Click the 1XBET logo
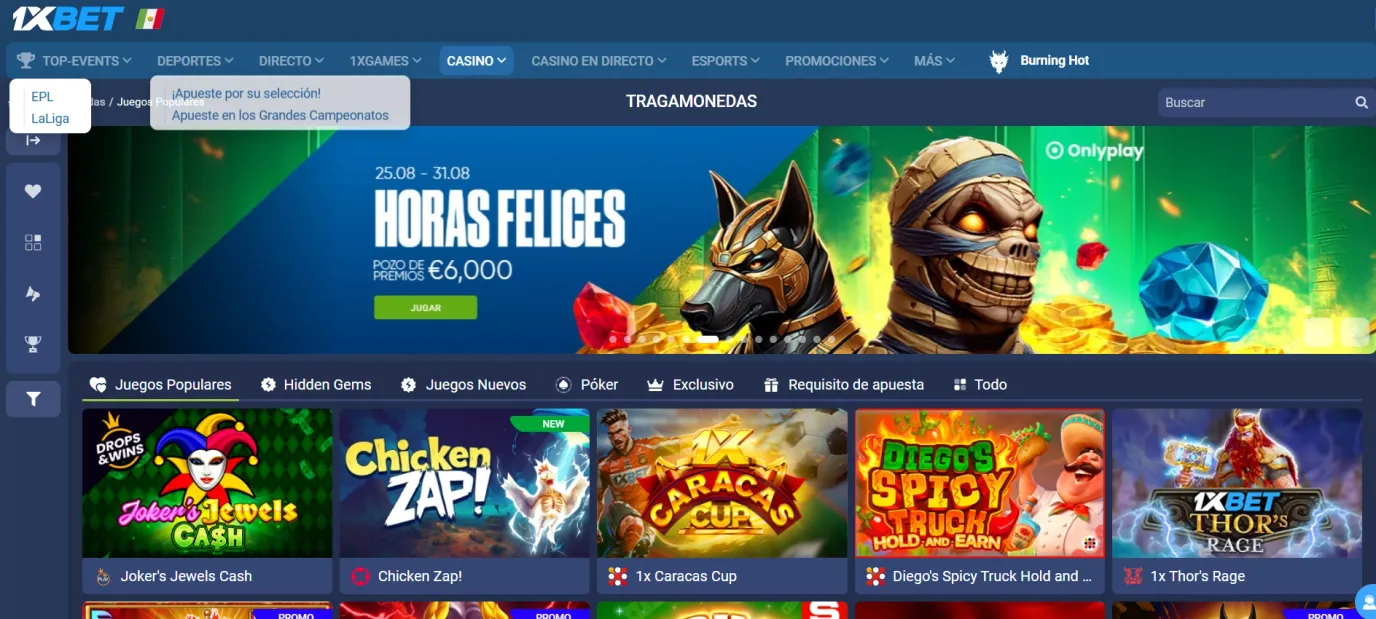The height and width of the screenshot is (619, 1376). click(x=68, y=18)
